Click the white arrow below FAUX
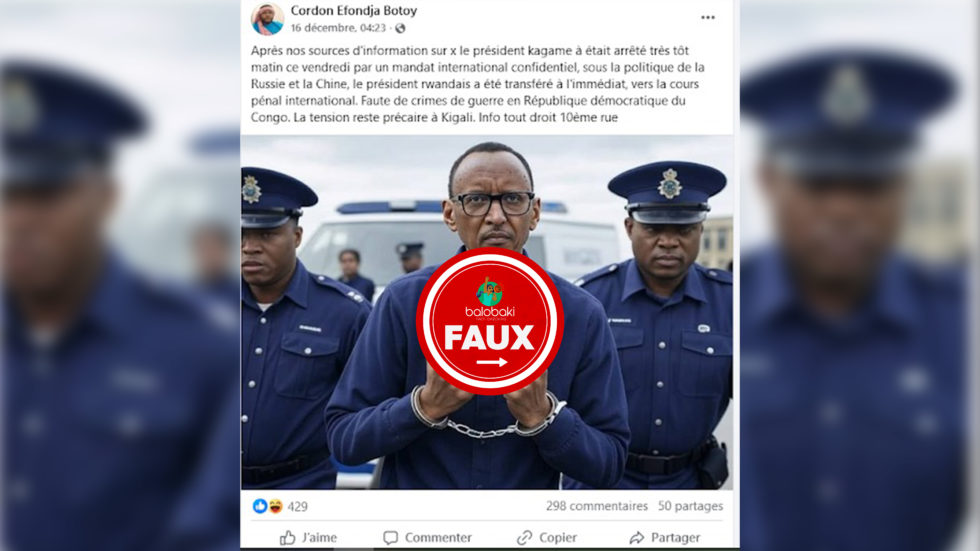This screenshot has width=980, height=551. (x=491, y=362)
